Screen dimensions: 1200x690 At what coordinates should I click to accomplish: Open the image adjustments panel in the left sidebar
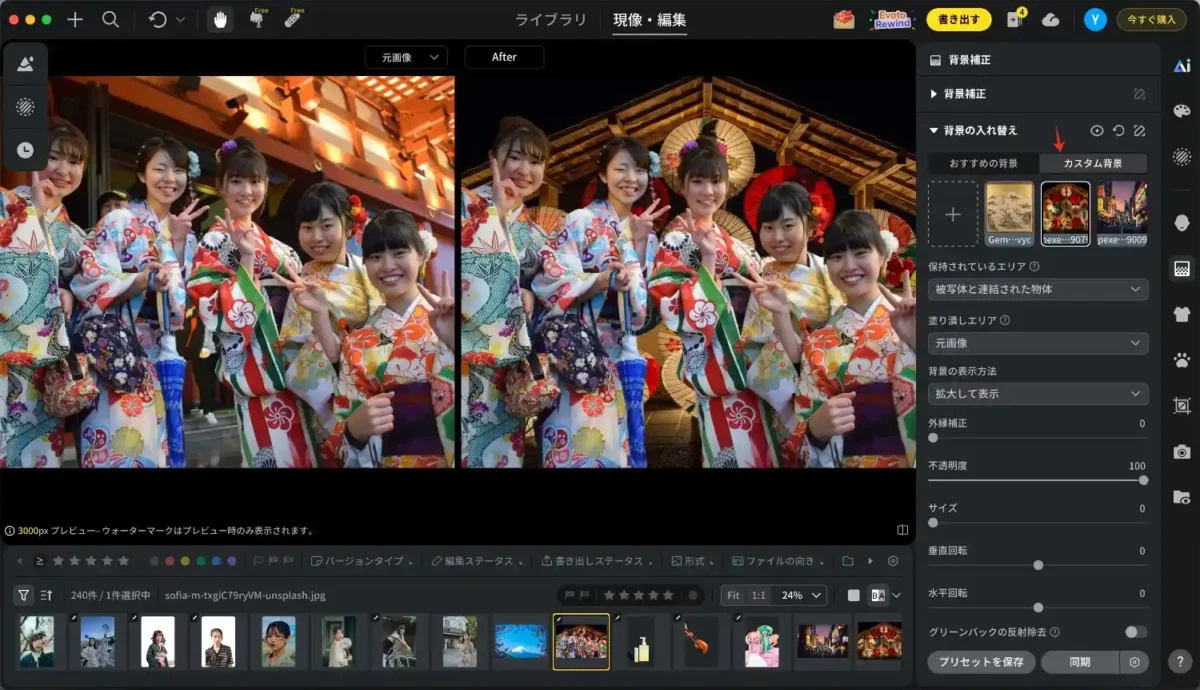[25, 62]
